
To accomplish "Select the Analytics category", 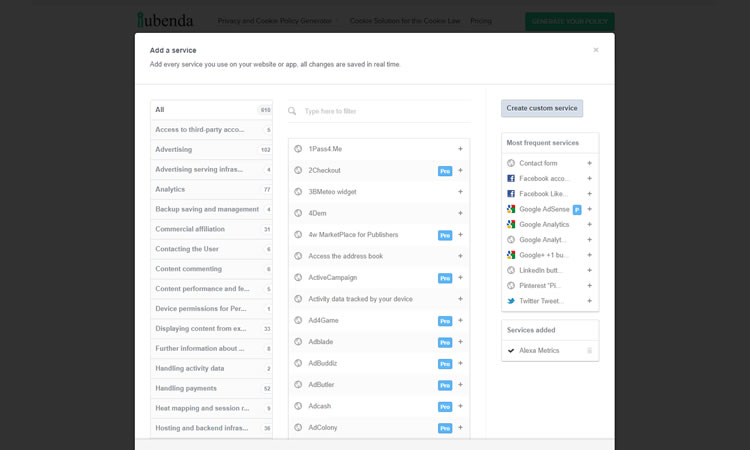I will [x=211, y=189].
